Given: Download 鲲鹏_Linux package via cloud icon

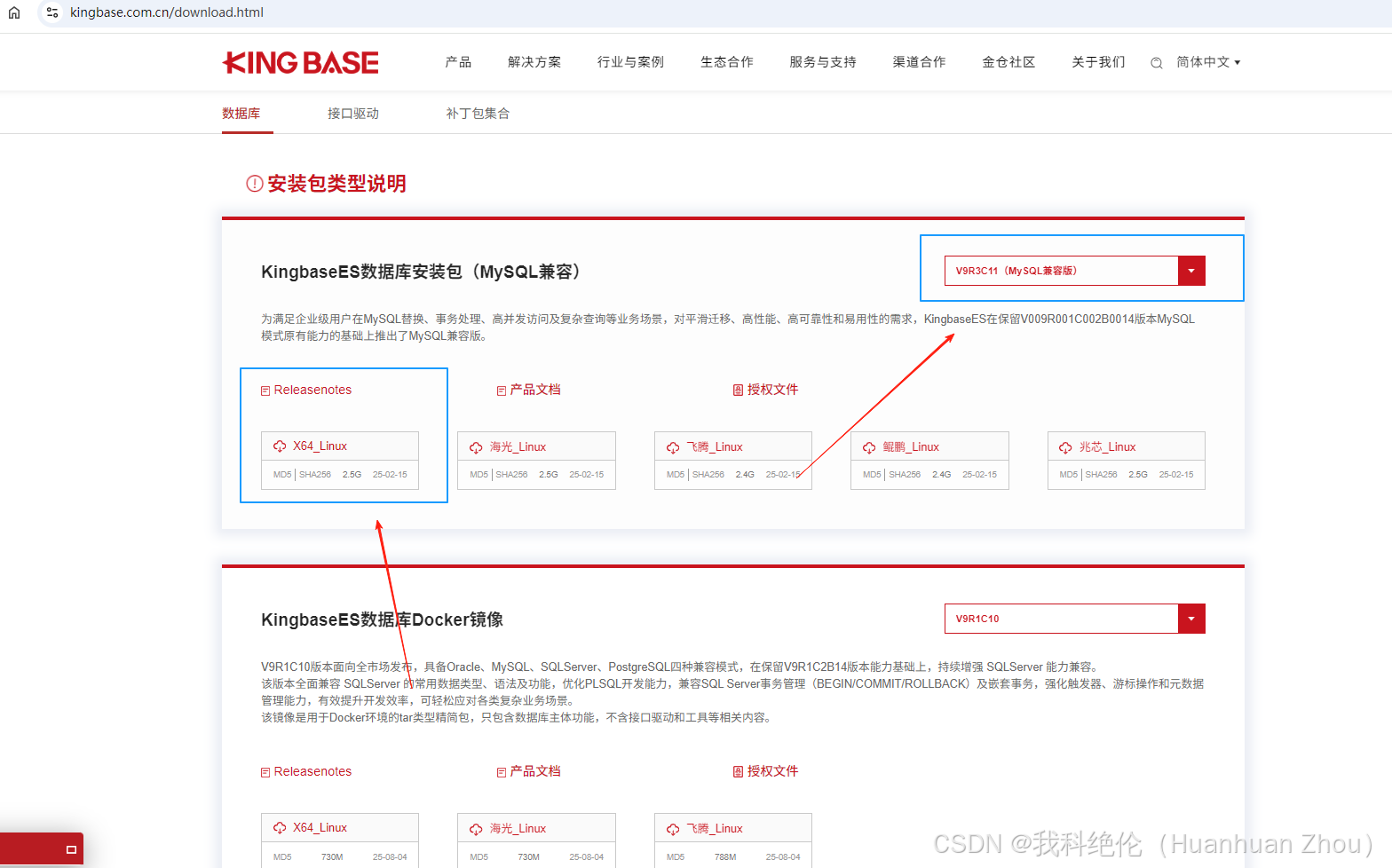Looking at the screenshot, I should (869, 447).
